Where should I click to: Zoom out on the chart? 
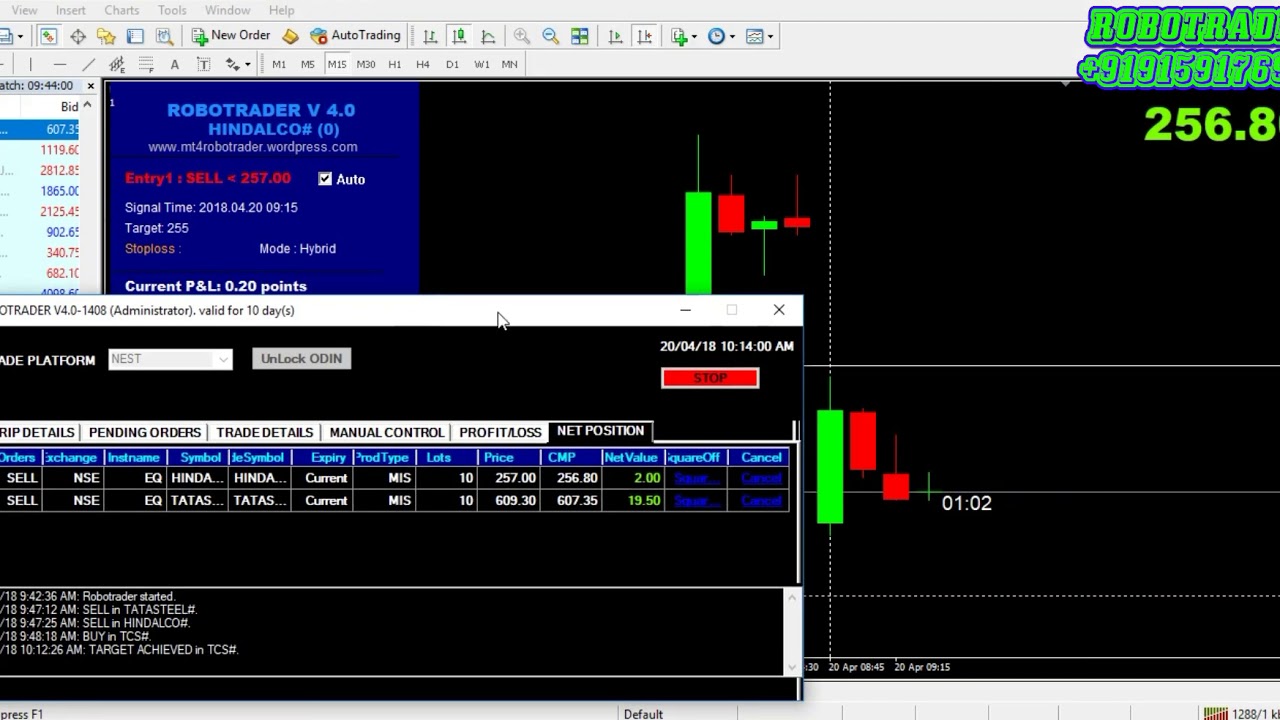[551, 36]
